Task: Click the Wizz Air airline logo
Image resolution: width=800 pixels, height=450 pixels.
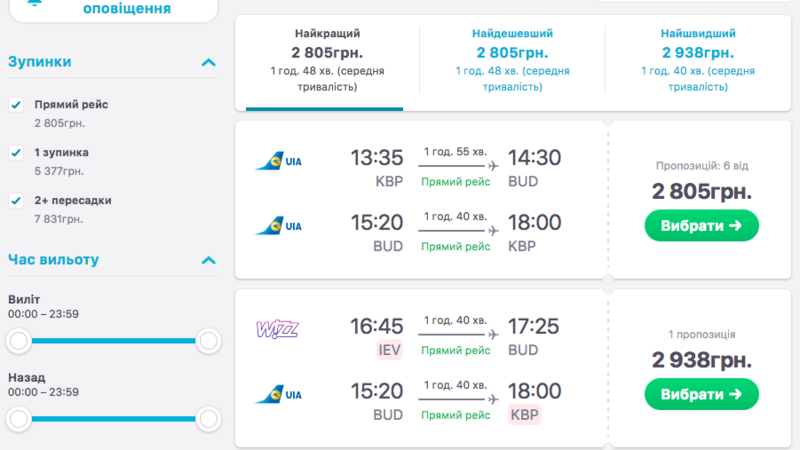Action: pos(277,328)
